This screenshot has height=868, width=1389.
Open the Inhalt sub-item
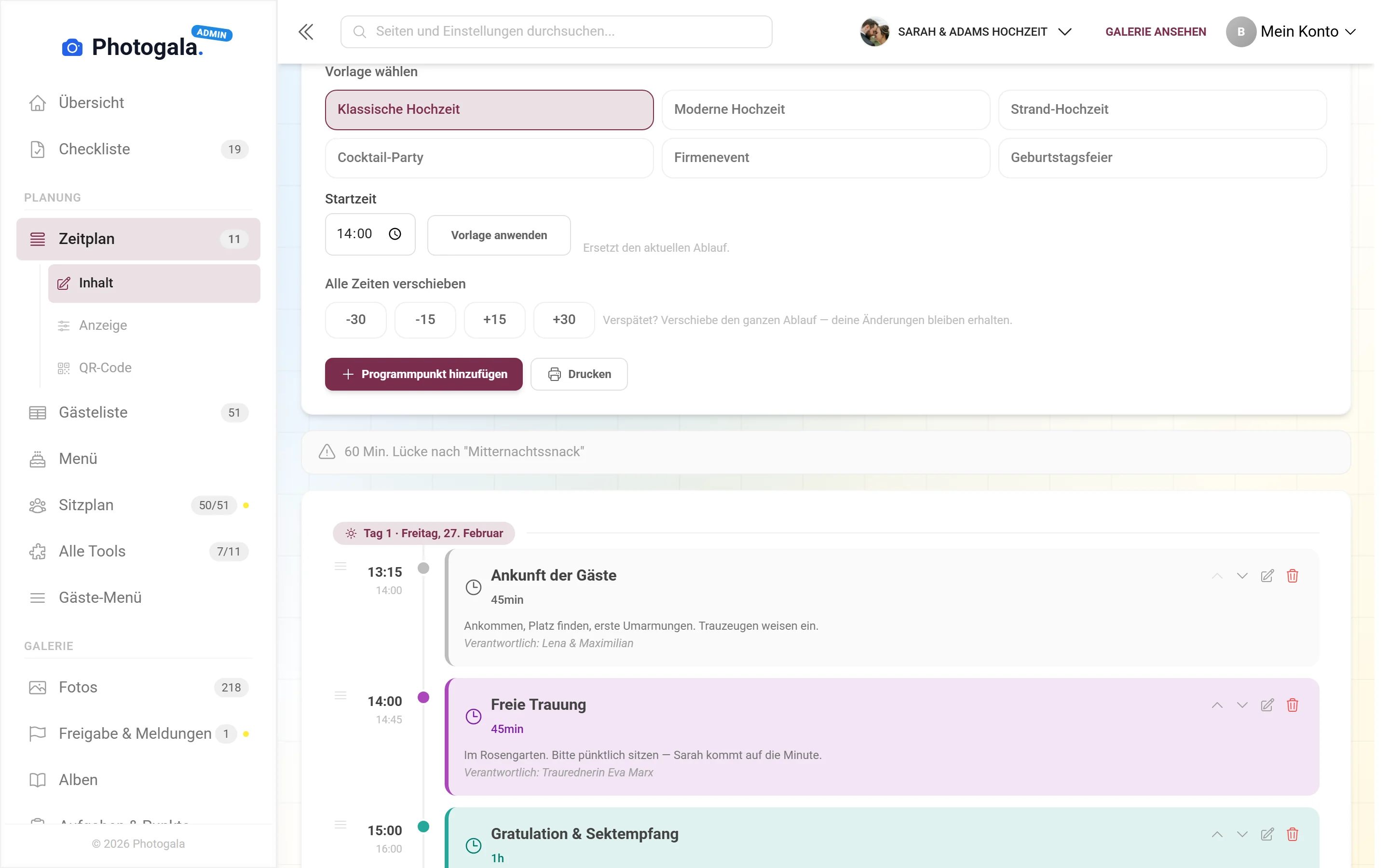pos(154,283)
